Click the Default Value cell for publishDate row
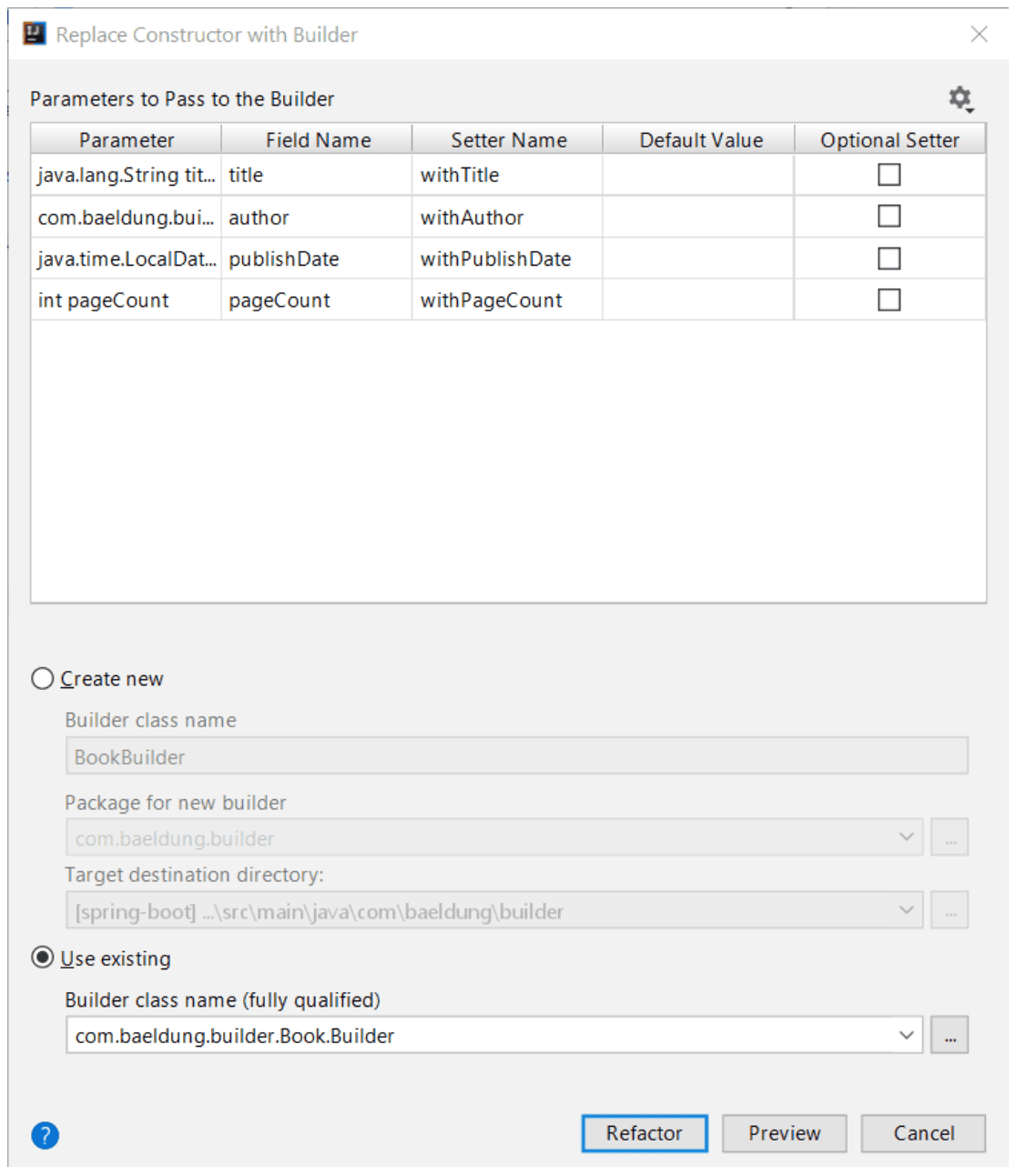 pos(698,259)
